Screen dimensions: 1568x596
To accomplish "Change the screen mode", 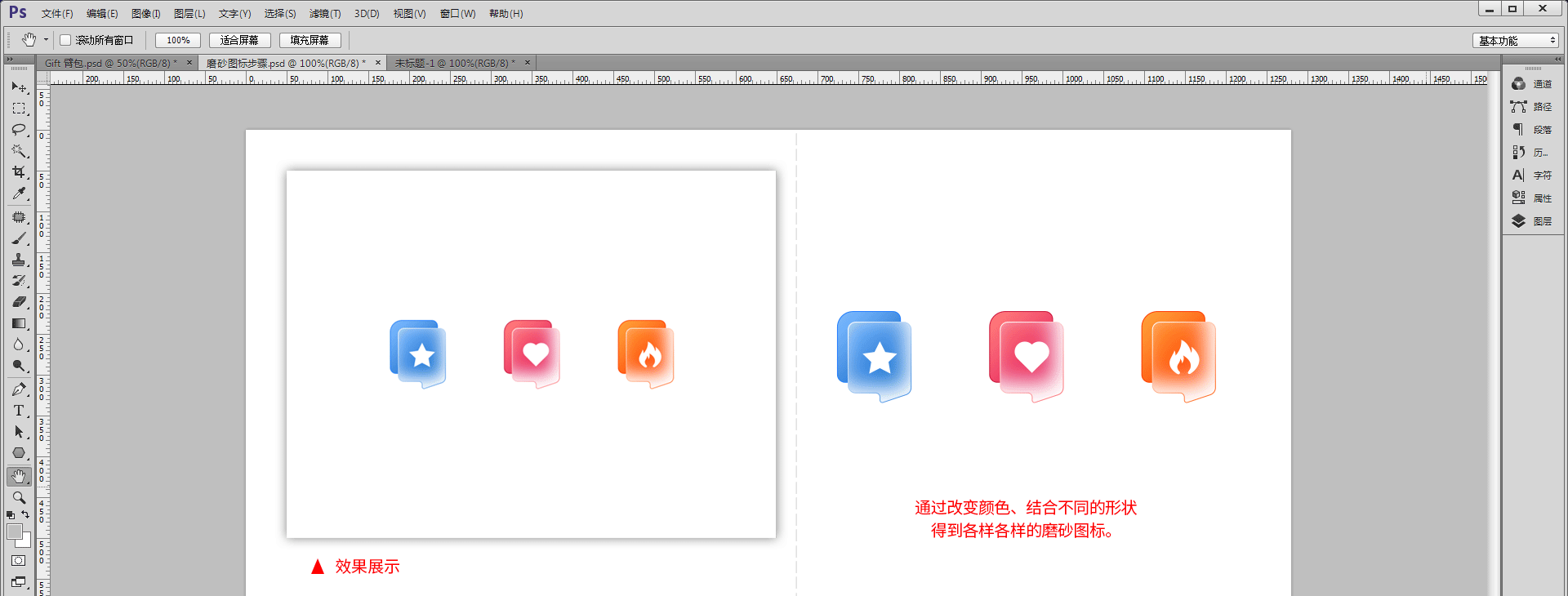I will pos(19,582).
